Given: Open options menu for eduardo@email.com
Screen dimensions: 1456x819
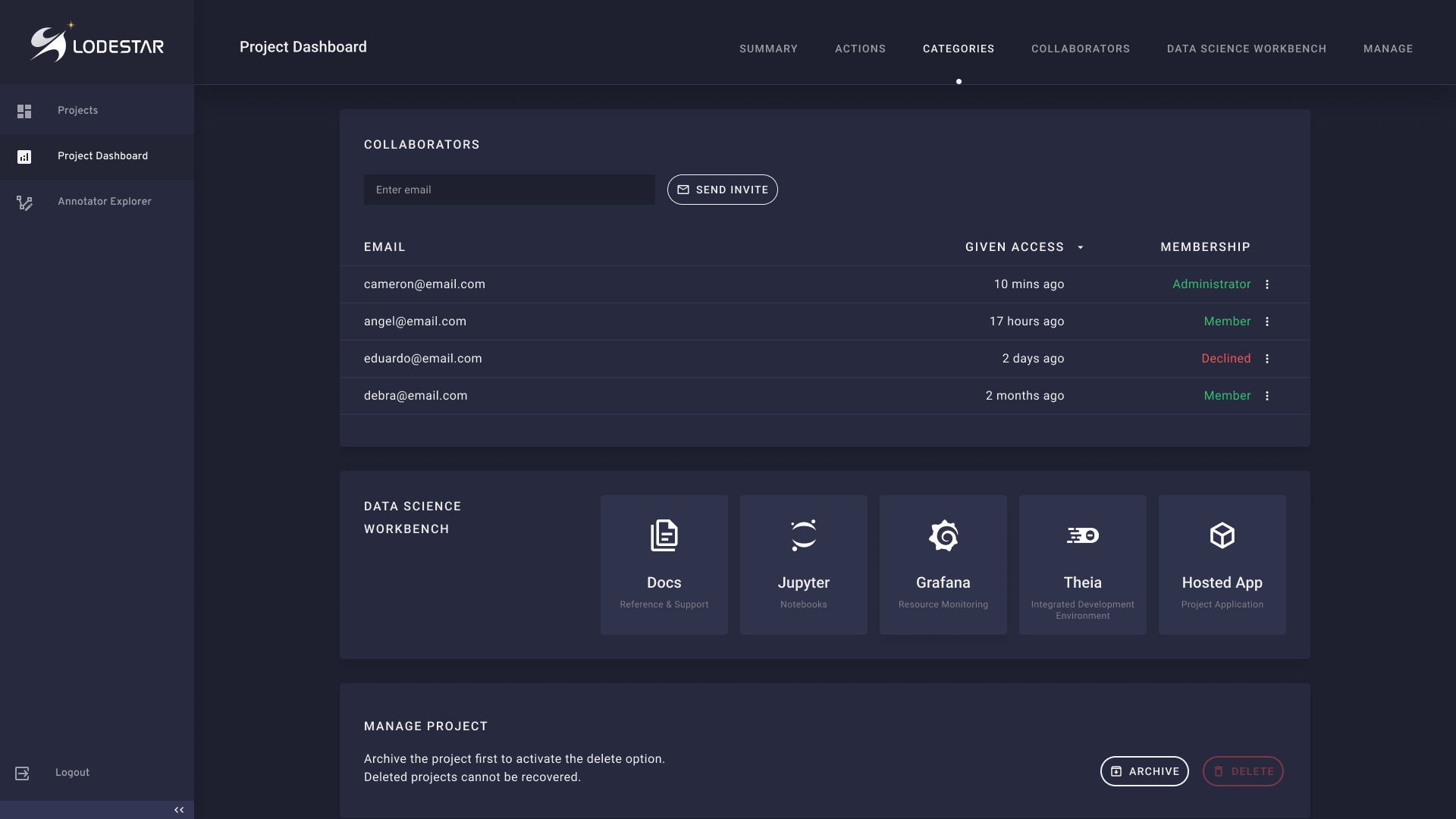Looking at the screenshot, I should coord(1266,359).
